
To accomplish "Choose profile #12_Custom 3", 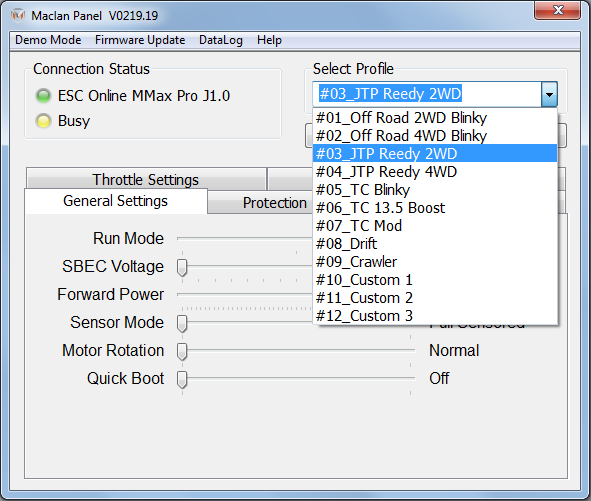I will (x=435, y=316).
